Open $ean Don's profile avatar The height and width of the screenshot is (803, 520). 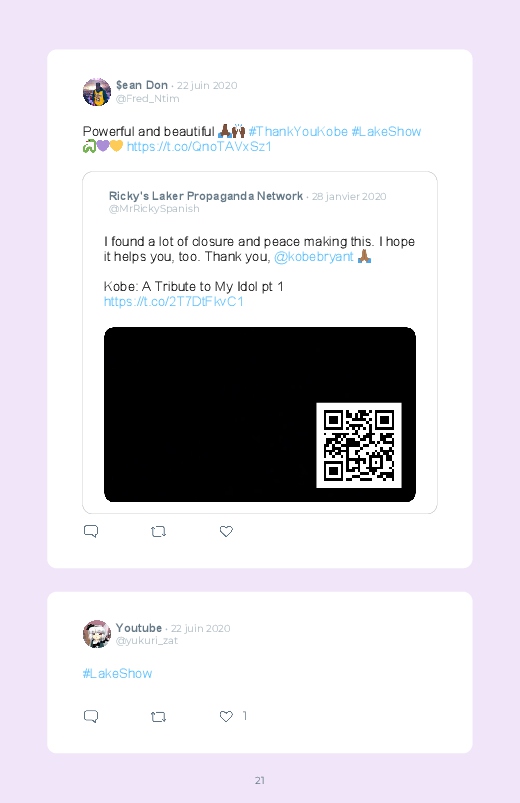click(97, 92)
